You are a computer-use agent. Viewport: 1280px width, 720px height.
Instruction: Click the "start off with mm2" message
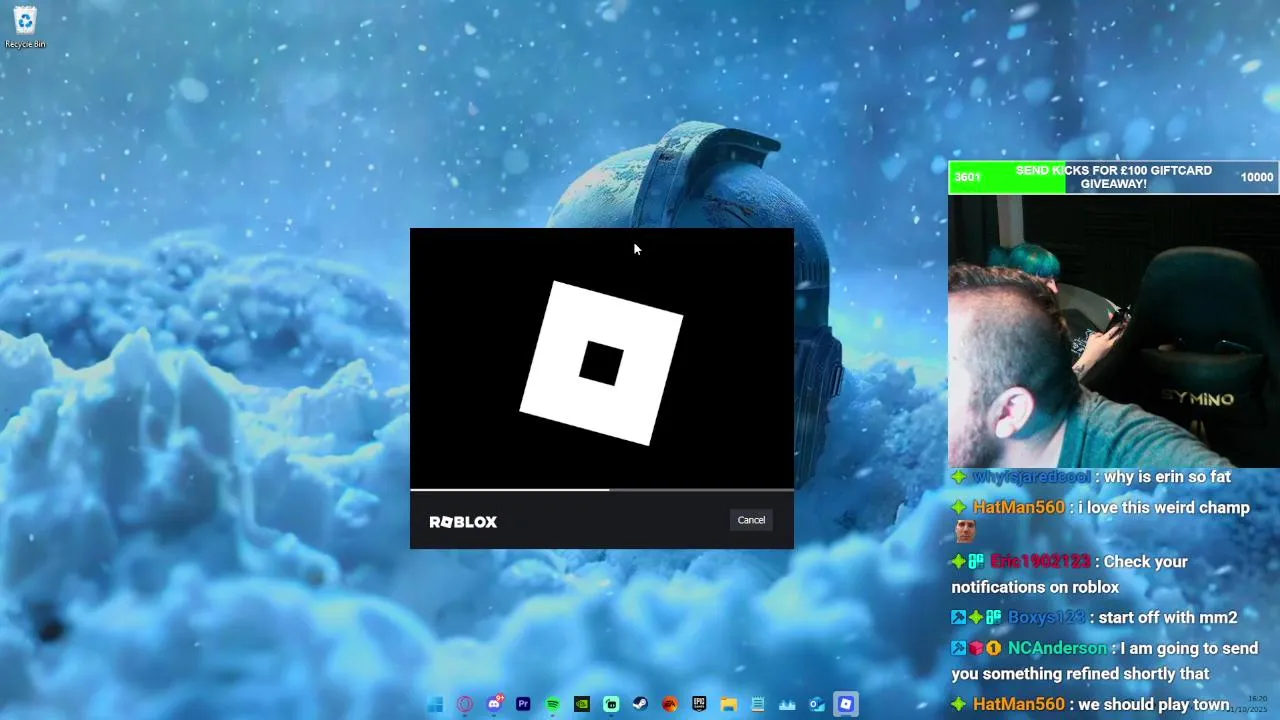tap(1168, 617)
